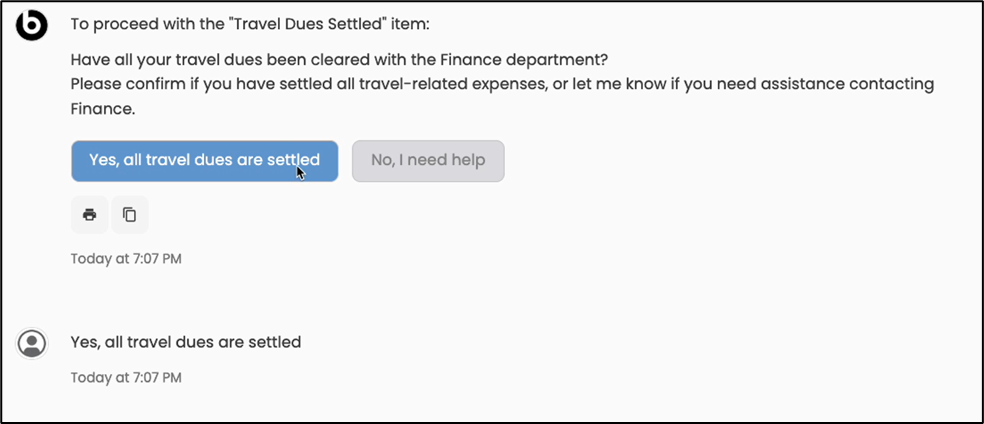Click the user profile avatar icon
This screenshot has width=984, height=424.
[x=33, y=343]
